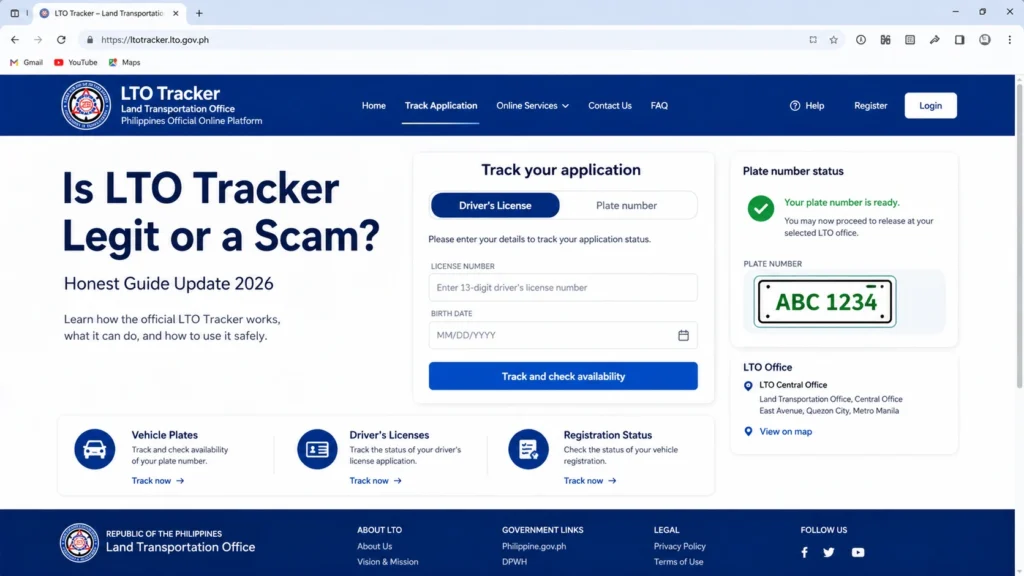
Task: Click Track now under Registration Status
Action: [x=590, y=481]
